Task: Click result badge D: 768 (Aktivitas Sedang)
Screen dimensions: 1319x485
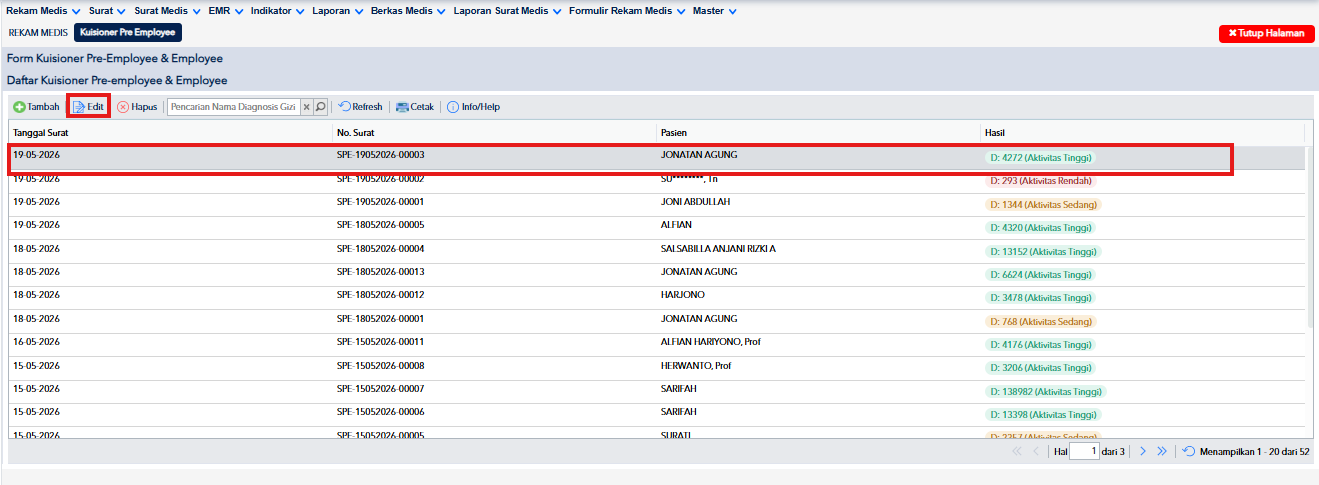Action: 1040,321
